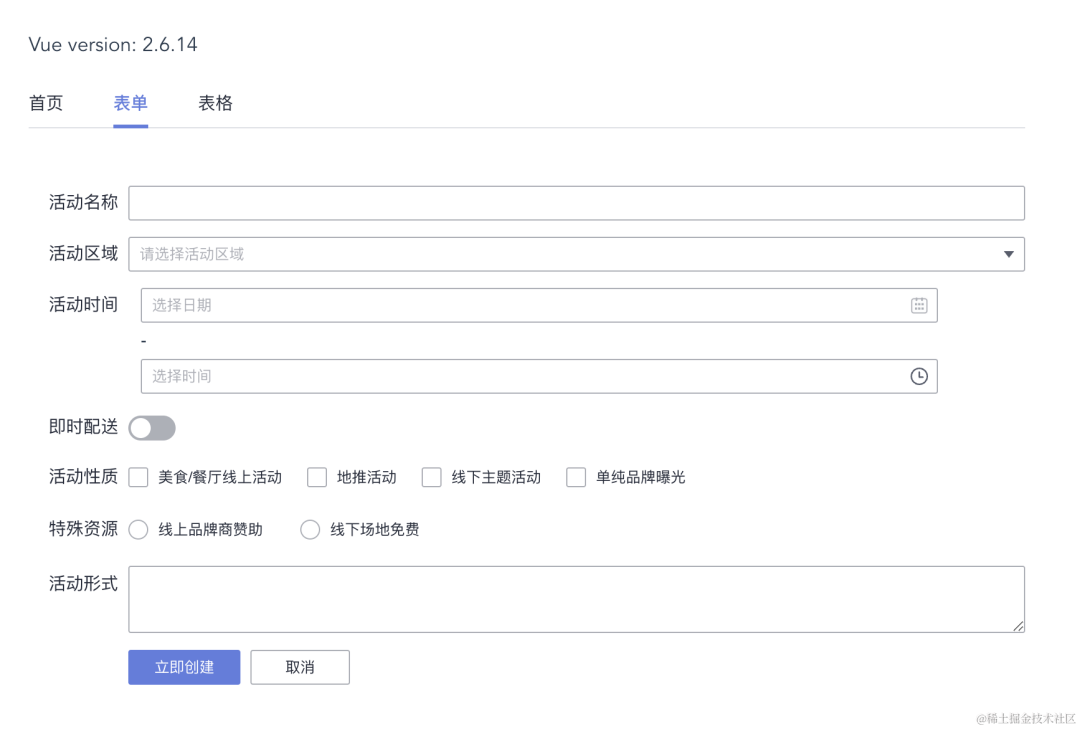1080x729 pixels.
Task: Click the textarea resize handle corner
Action: pos(1018,626)
